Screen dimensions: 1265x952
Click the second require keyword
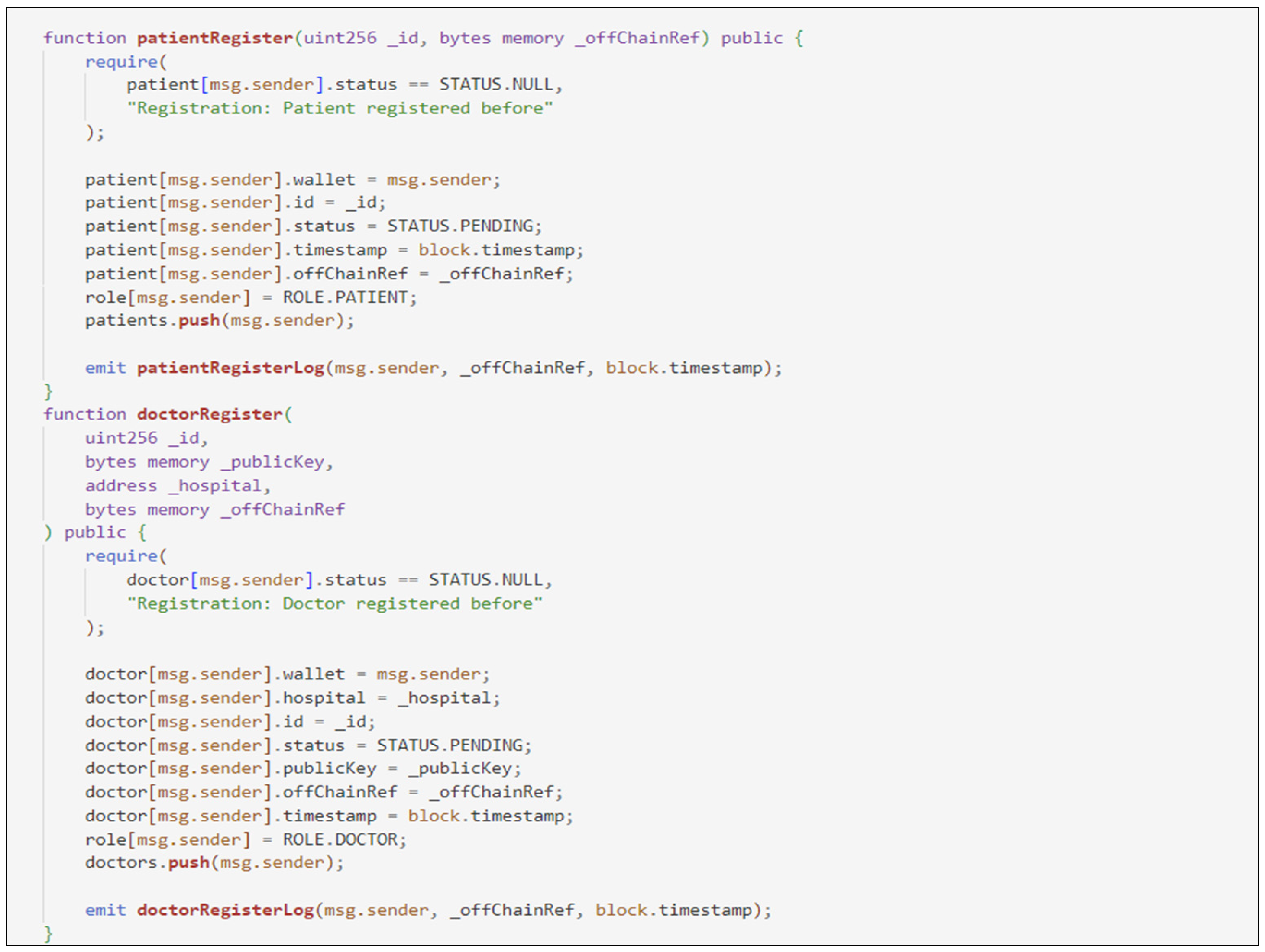[121, 556]
